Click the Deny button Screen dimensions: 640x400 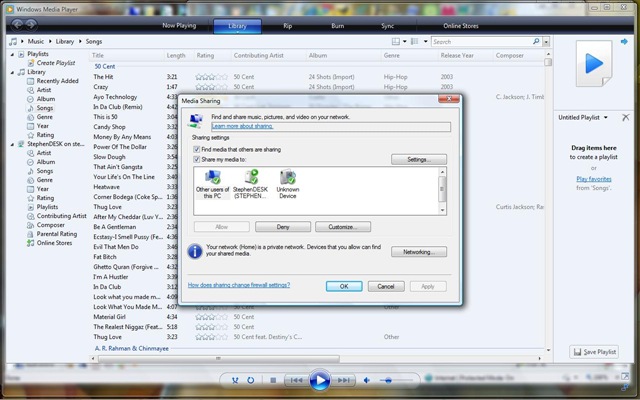(283, 227)
